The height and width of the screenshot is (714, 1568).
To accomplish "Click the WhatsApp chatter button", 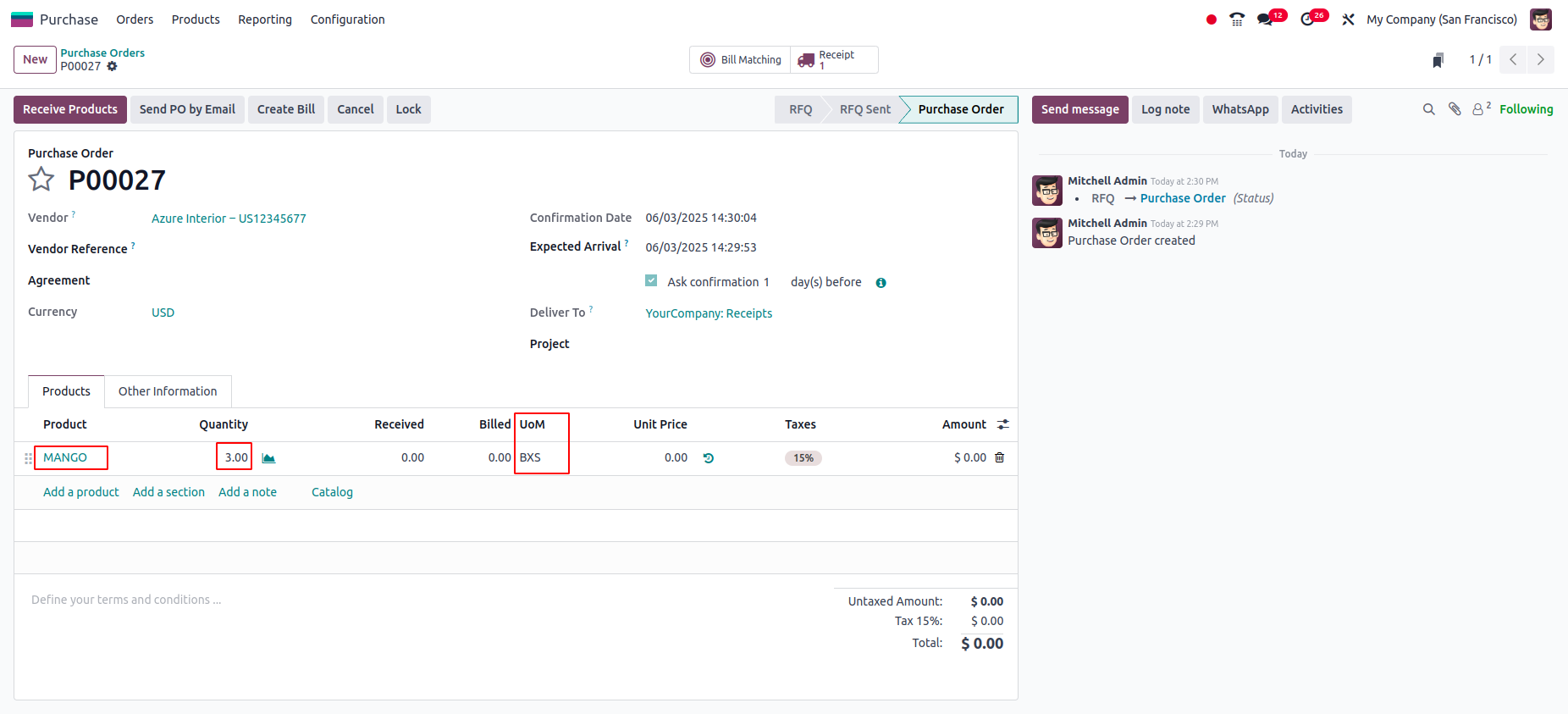I will coord(1240,109).
